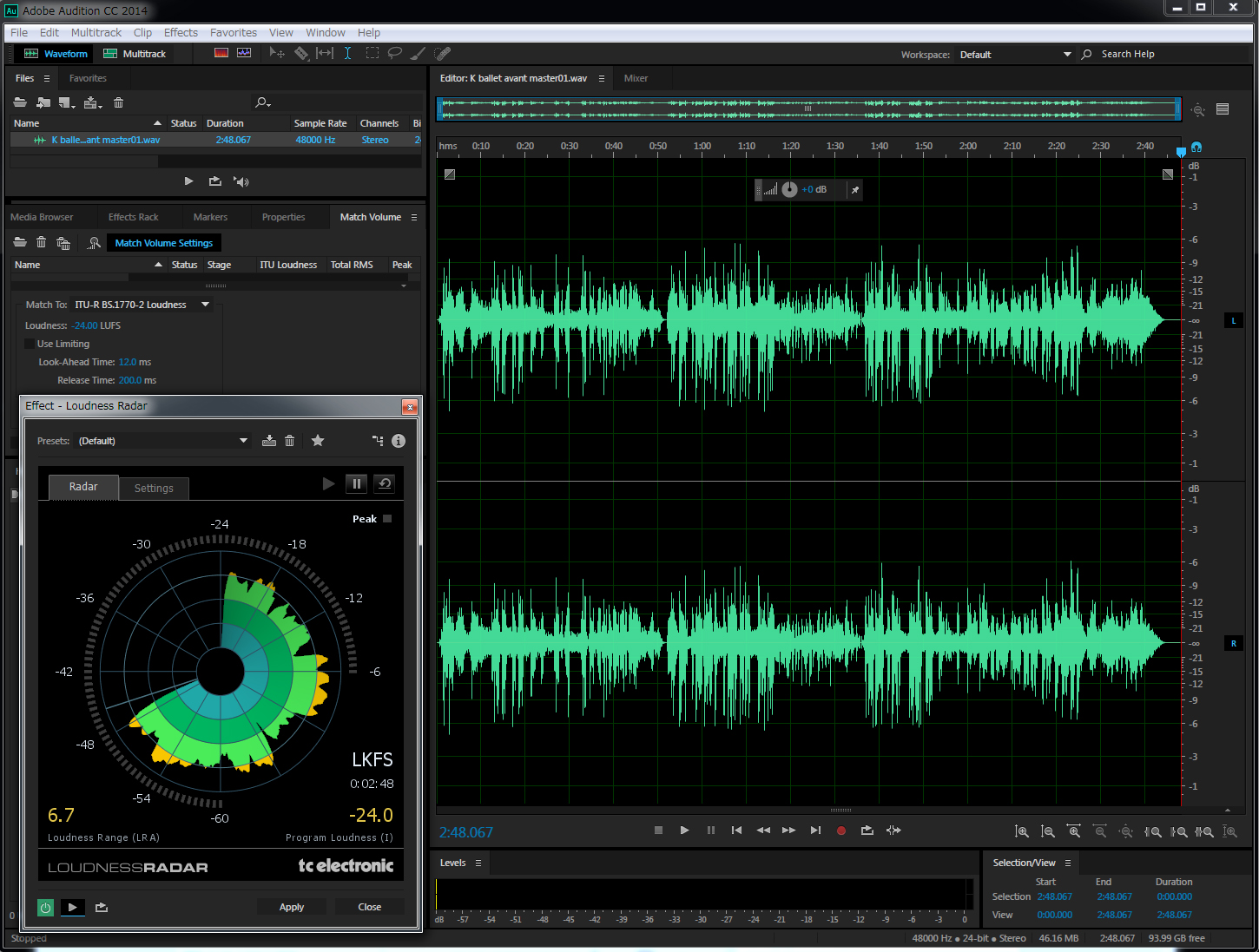Click Match Volume Settings button
Image resolution: width=1259 pixels, height=952 pixels.
pyautogui.click(x=164, y=243)
